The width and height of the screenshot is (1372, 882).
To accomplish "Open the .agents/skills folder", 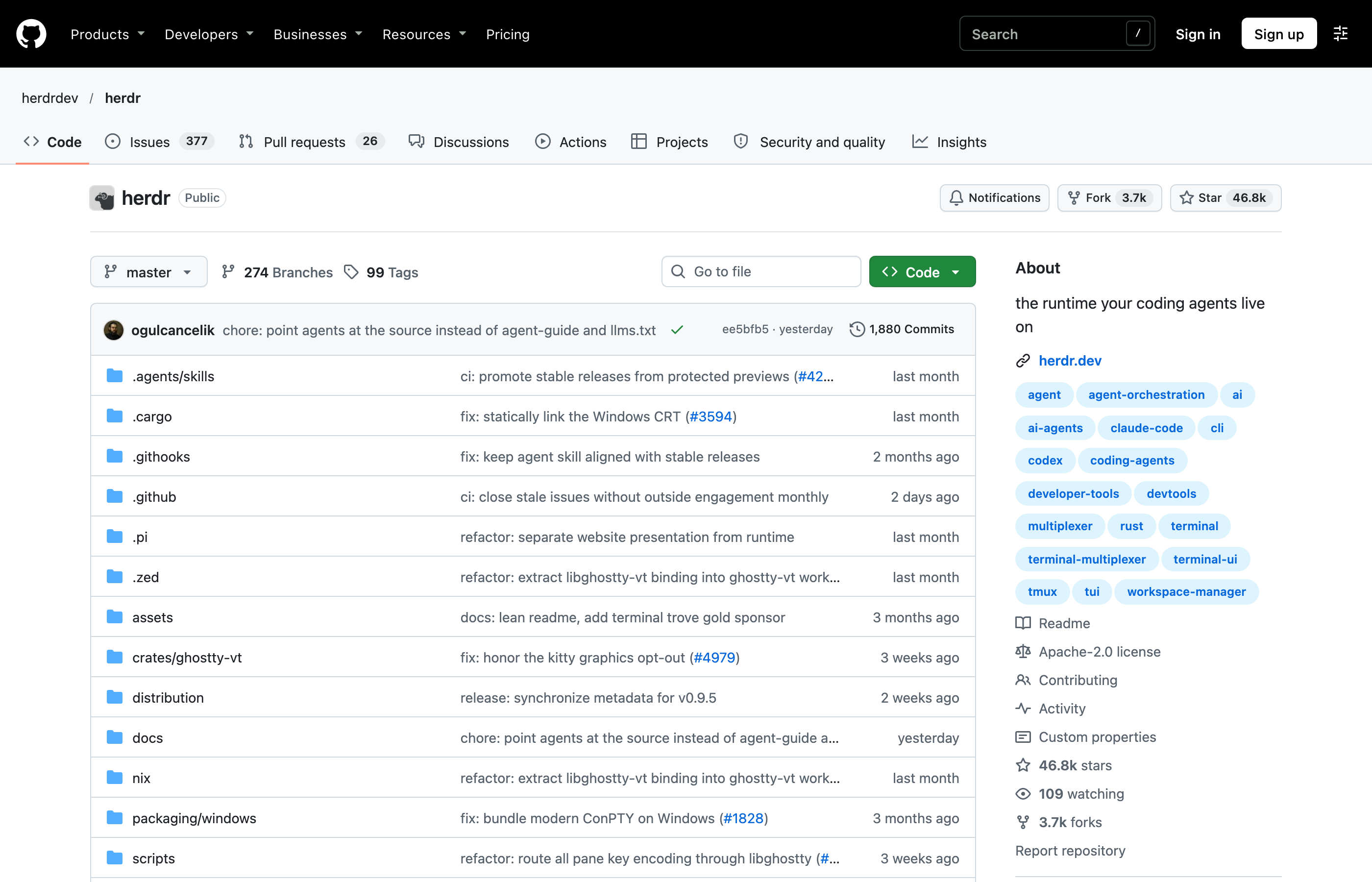I will coord(173,376).
